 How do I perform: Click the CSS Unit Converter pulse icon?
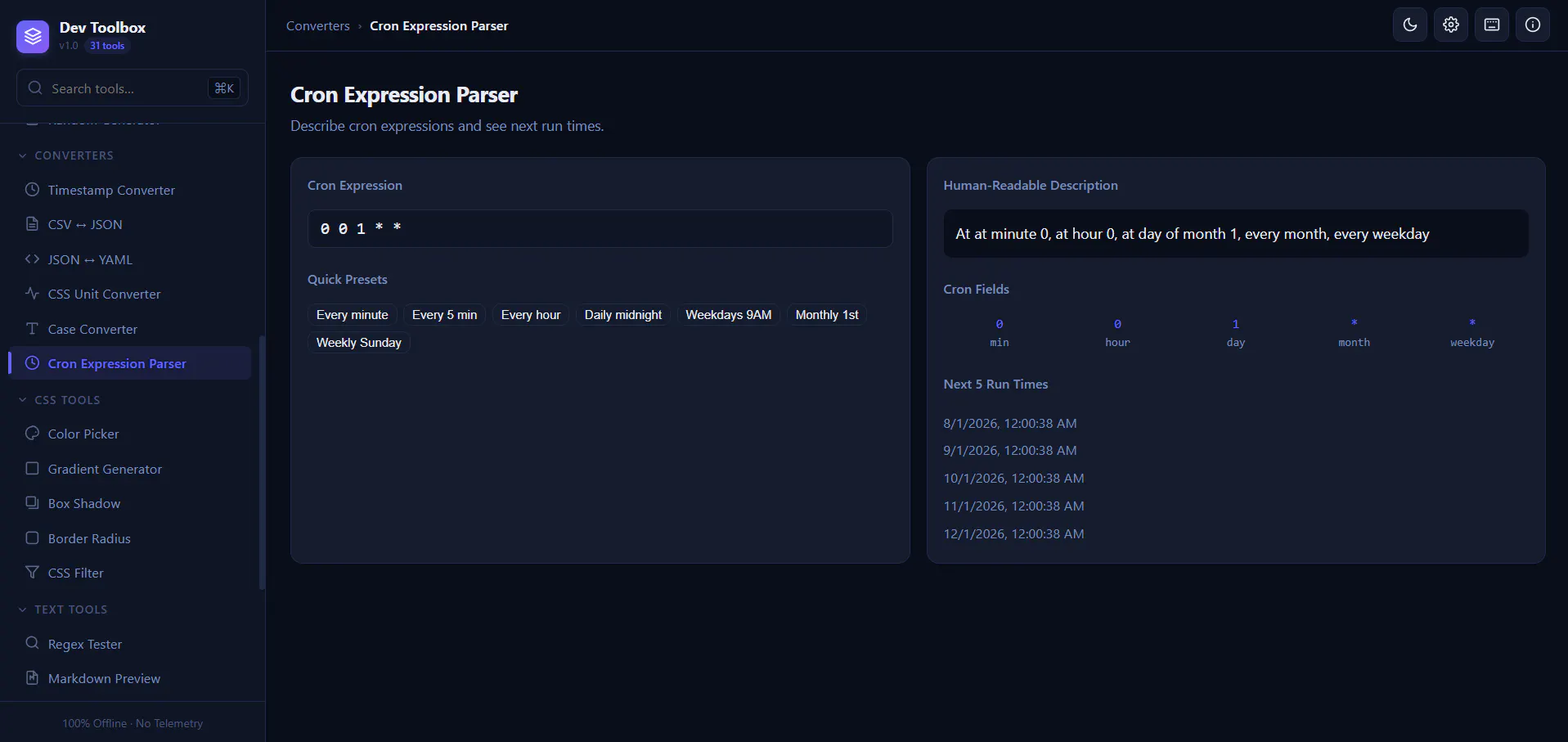tap(32, 294)
